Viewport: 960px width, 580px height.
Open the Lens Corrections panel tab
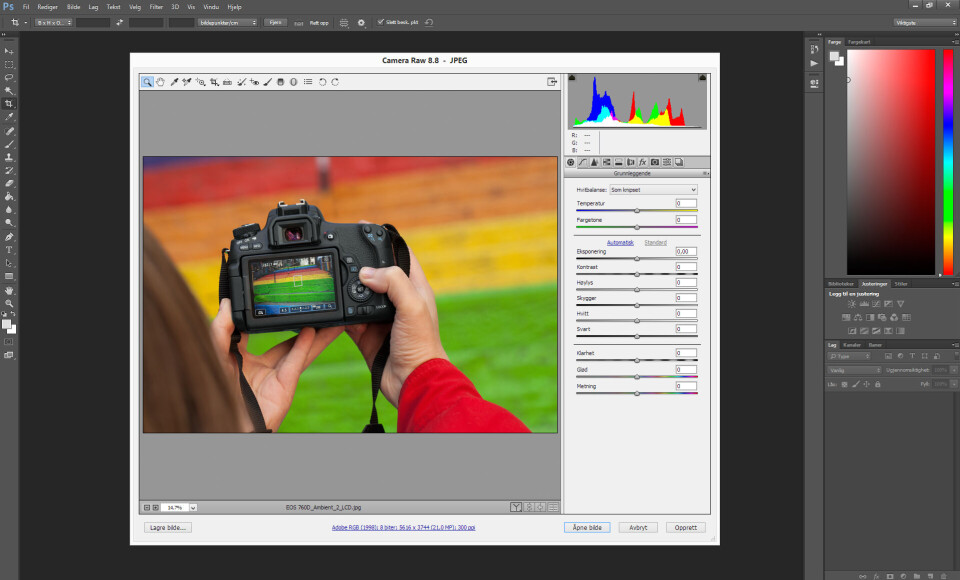click(x=631, y=162)
